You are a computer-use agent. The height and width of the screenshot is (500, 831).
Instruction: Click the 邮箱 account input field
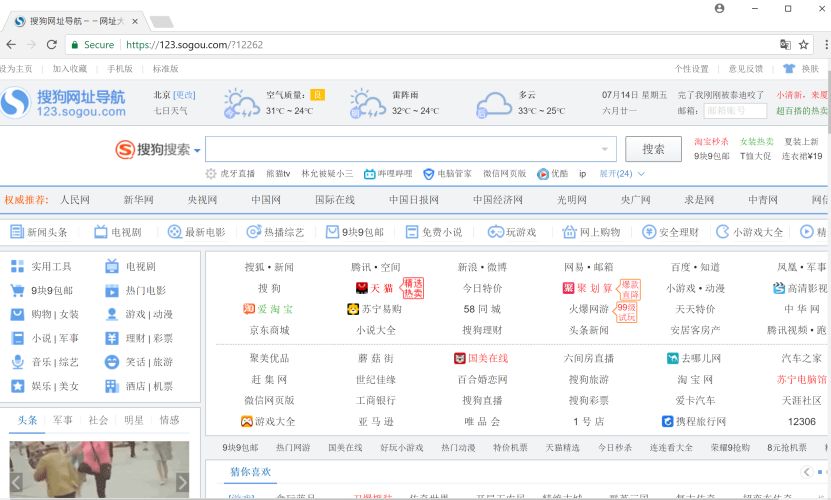(x=735, y=111)
